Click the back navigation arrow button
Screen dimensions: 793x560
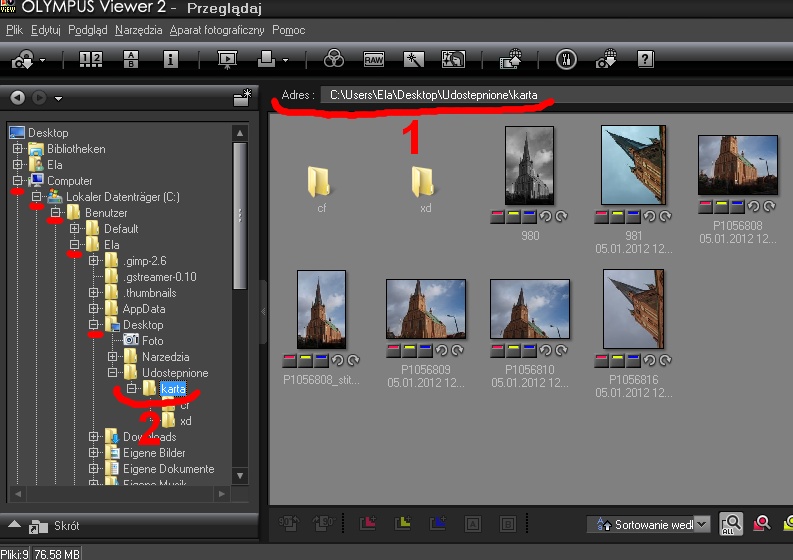[x=17, y=98]
